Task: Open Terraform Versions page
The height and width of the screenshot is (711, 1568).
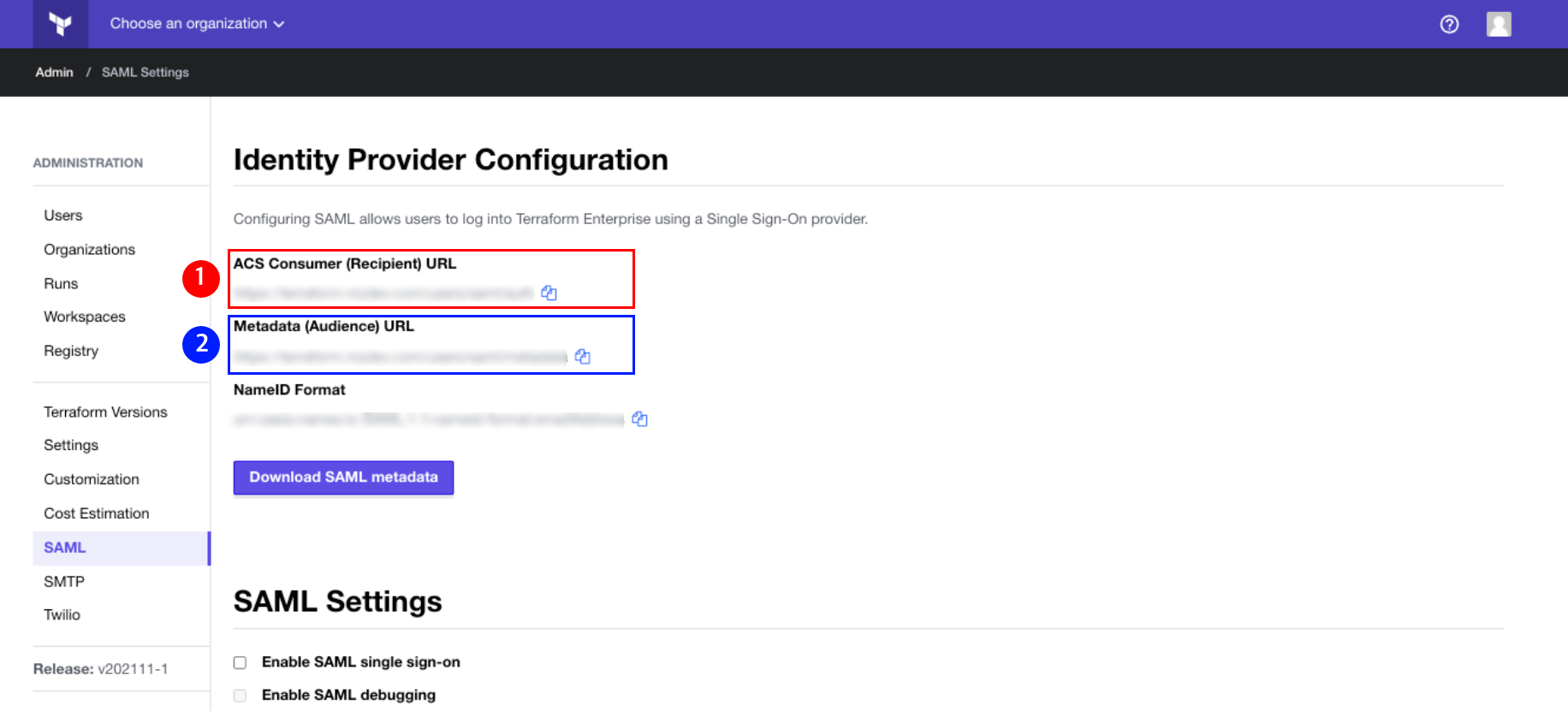Action: tap(105, 412)
